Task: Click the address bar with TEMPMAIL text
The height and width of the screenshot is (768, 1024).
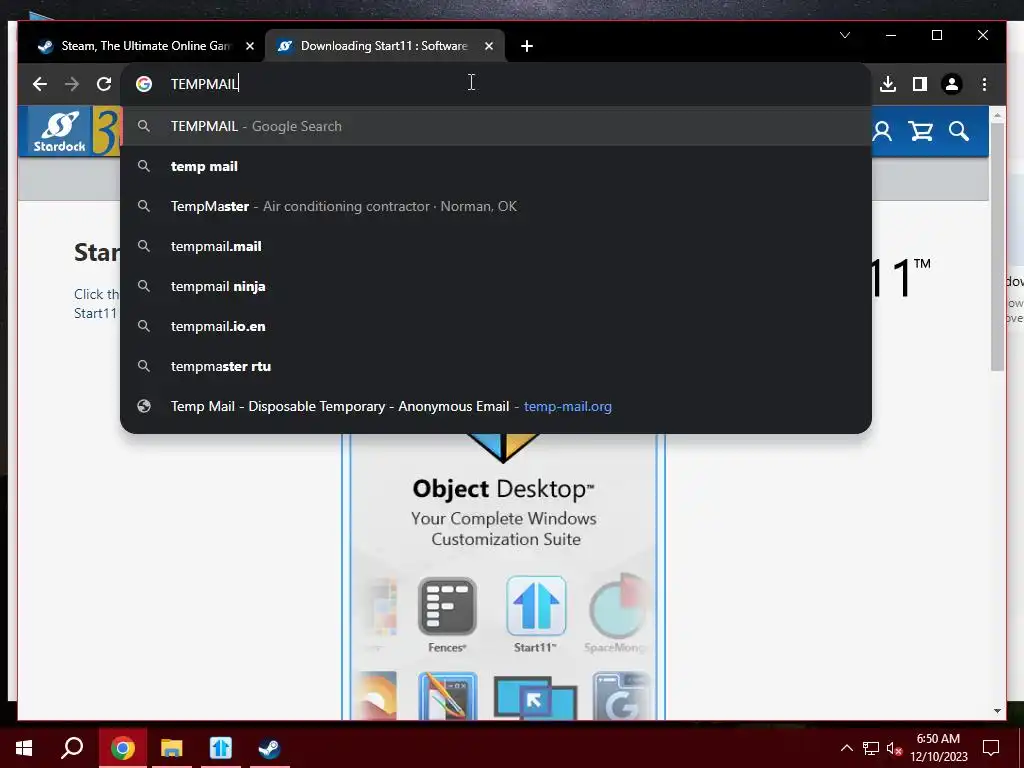Action: (496, 84)
